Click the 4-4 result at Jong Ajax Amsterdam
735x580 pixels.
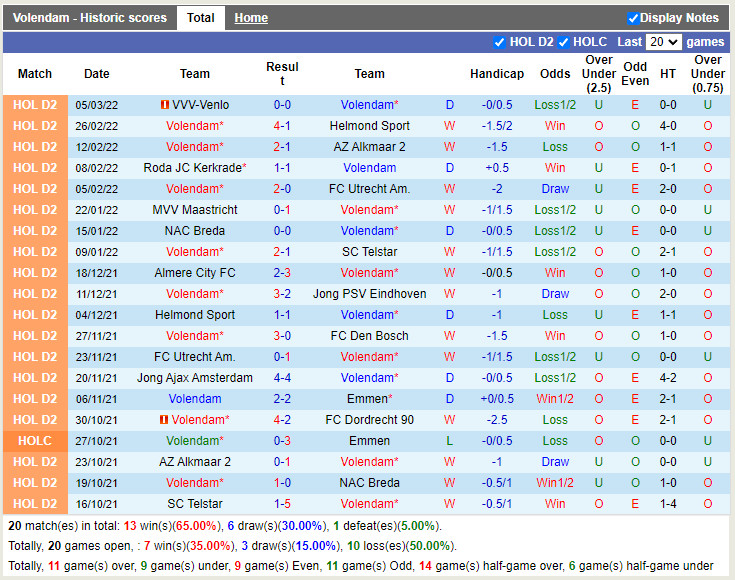click(x=282, y=378)
